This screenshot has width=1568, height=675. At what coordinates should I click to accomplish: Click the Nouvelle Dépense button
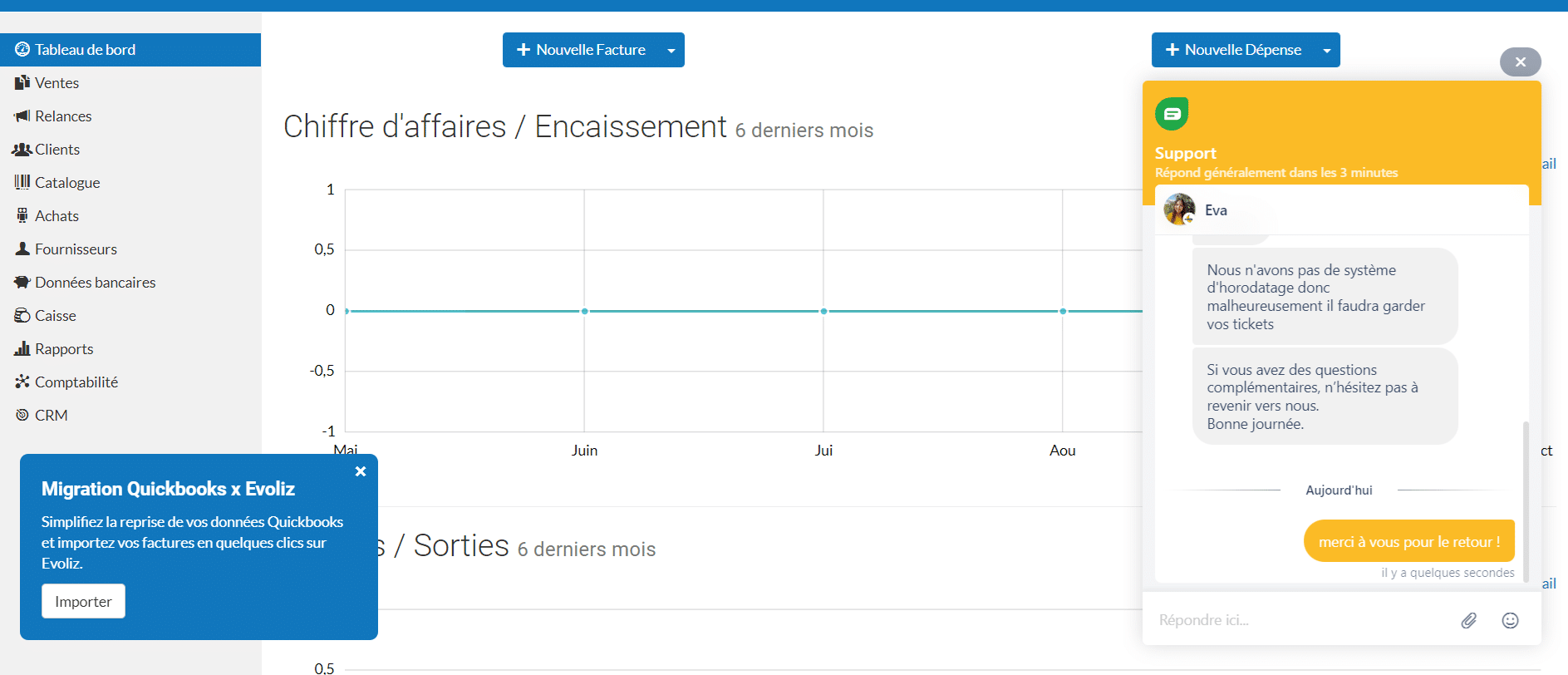[x=1233, y=50]
